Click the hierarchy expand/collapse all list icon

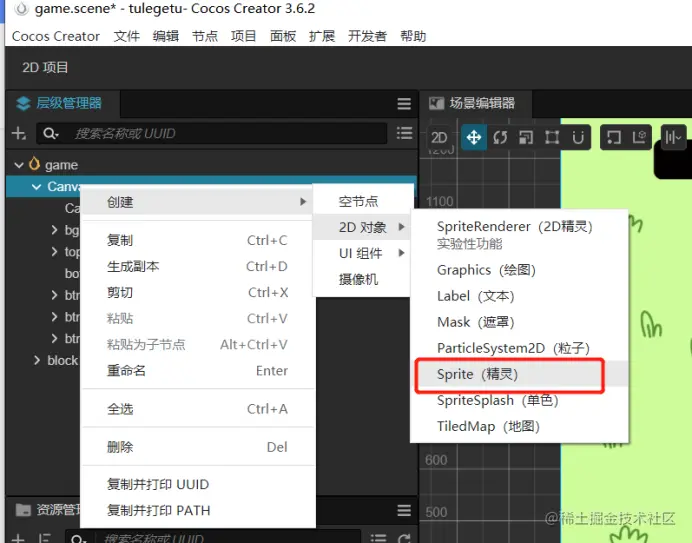405,133
